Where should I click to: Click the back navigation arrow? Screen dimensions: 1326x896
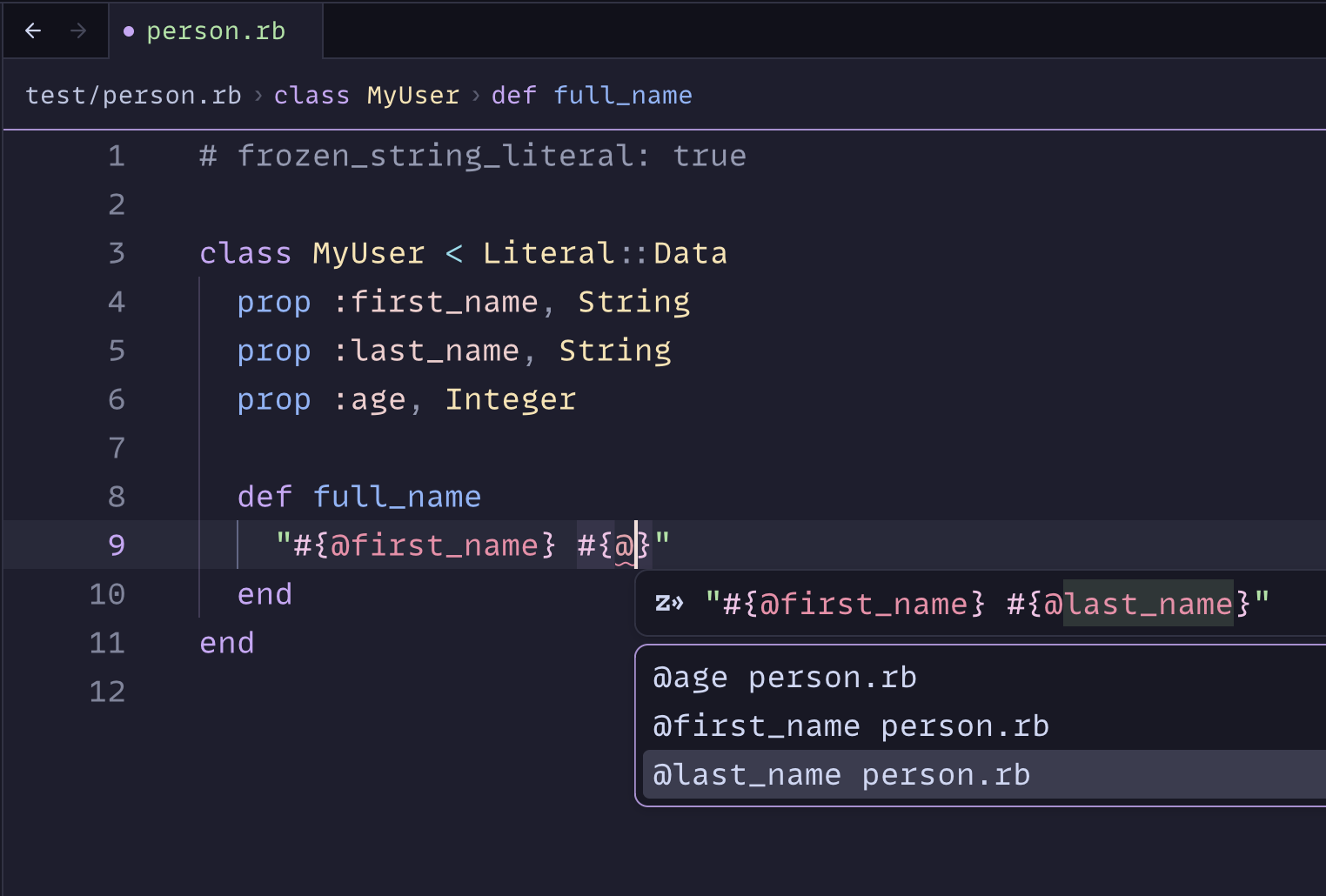point(33,31)
